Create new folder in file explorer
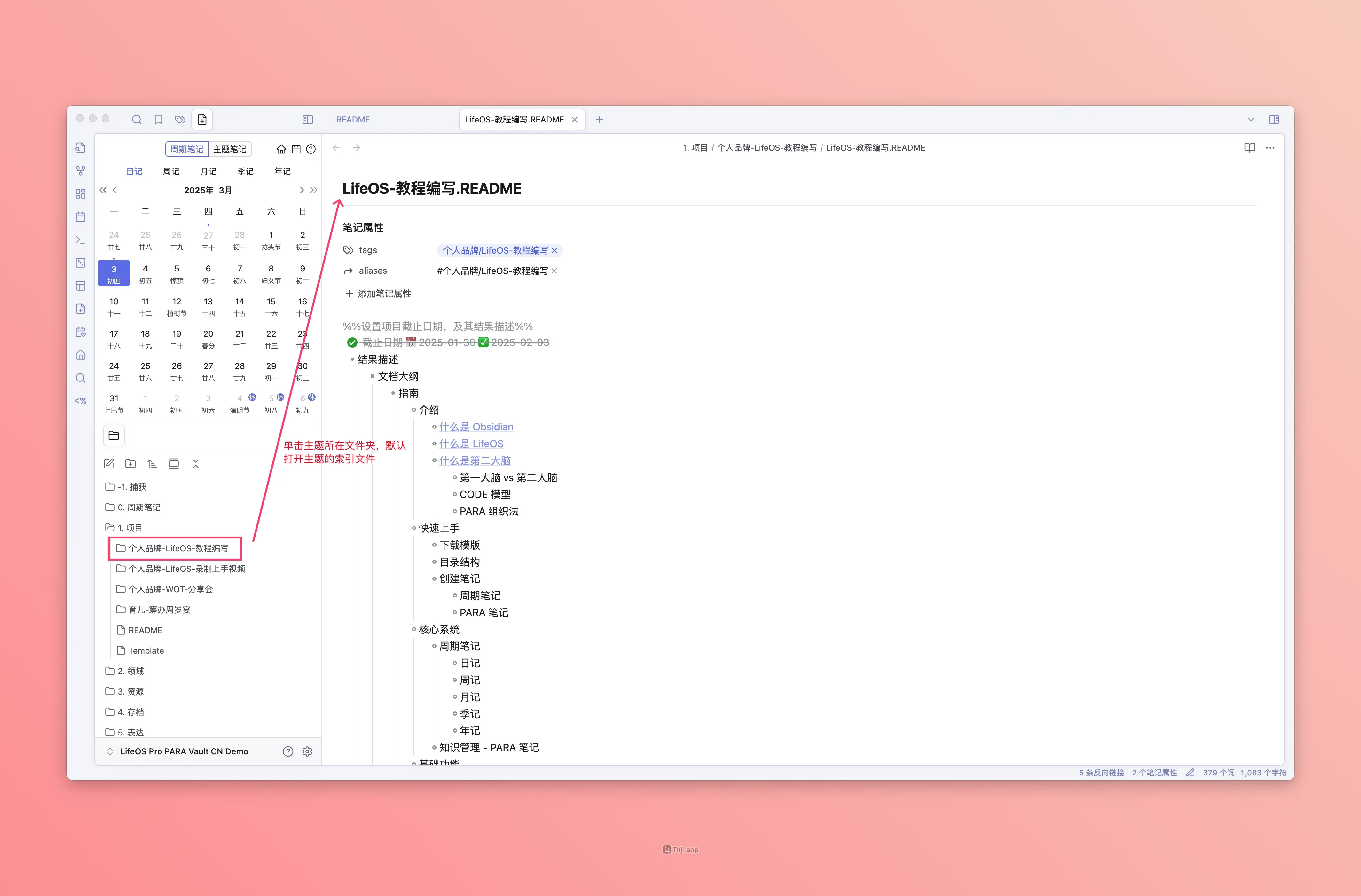The image size is (1361, 896). click(x=130, y=464)
